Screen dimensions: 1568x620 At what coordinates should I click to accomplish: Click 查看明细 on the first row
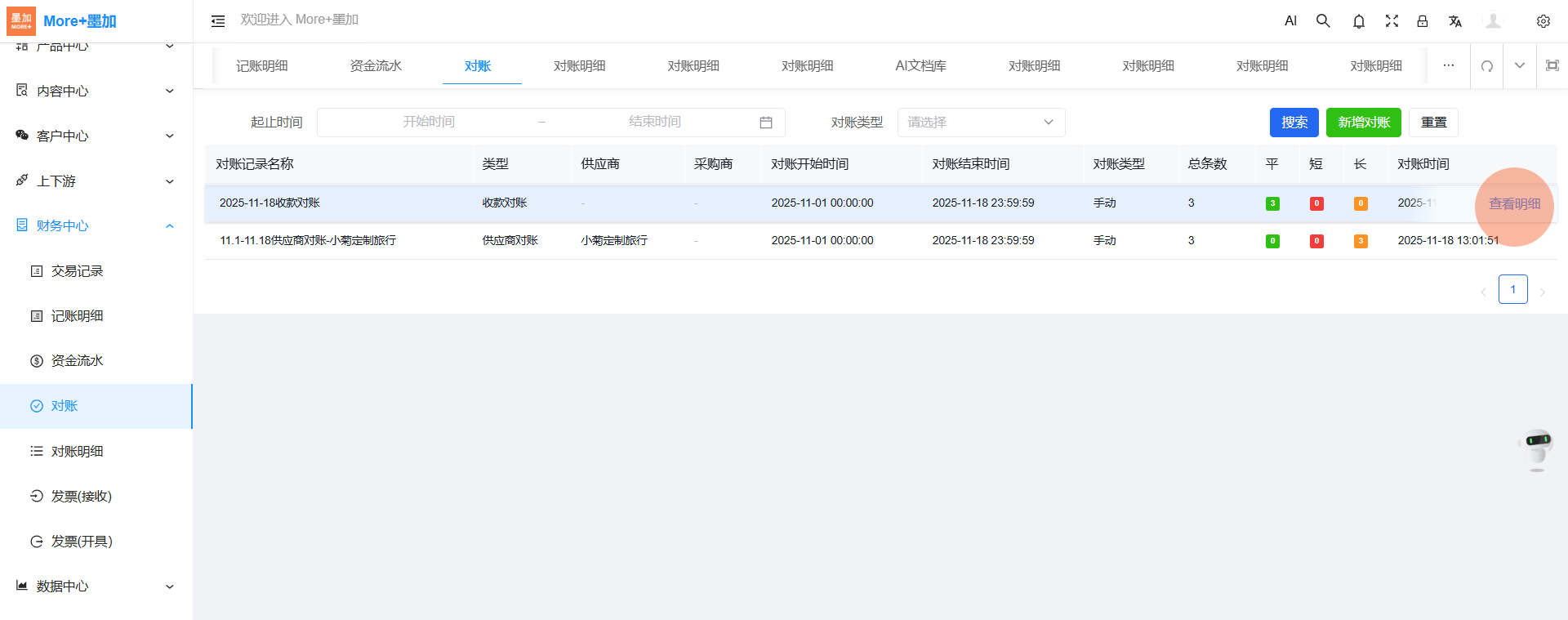click(x=1514, y=204)
